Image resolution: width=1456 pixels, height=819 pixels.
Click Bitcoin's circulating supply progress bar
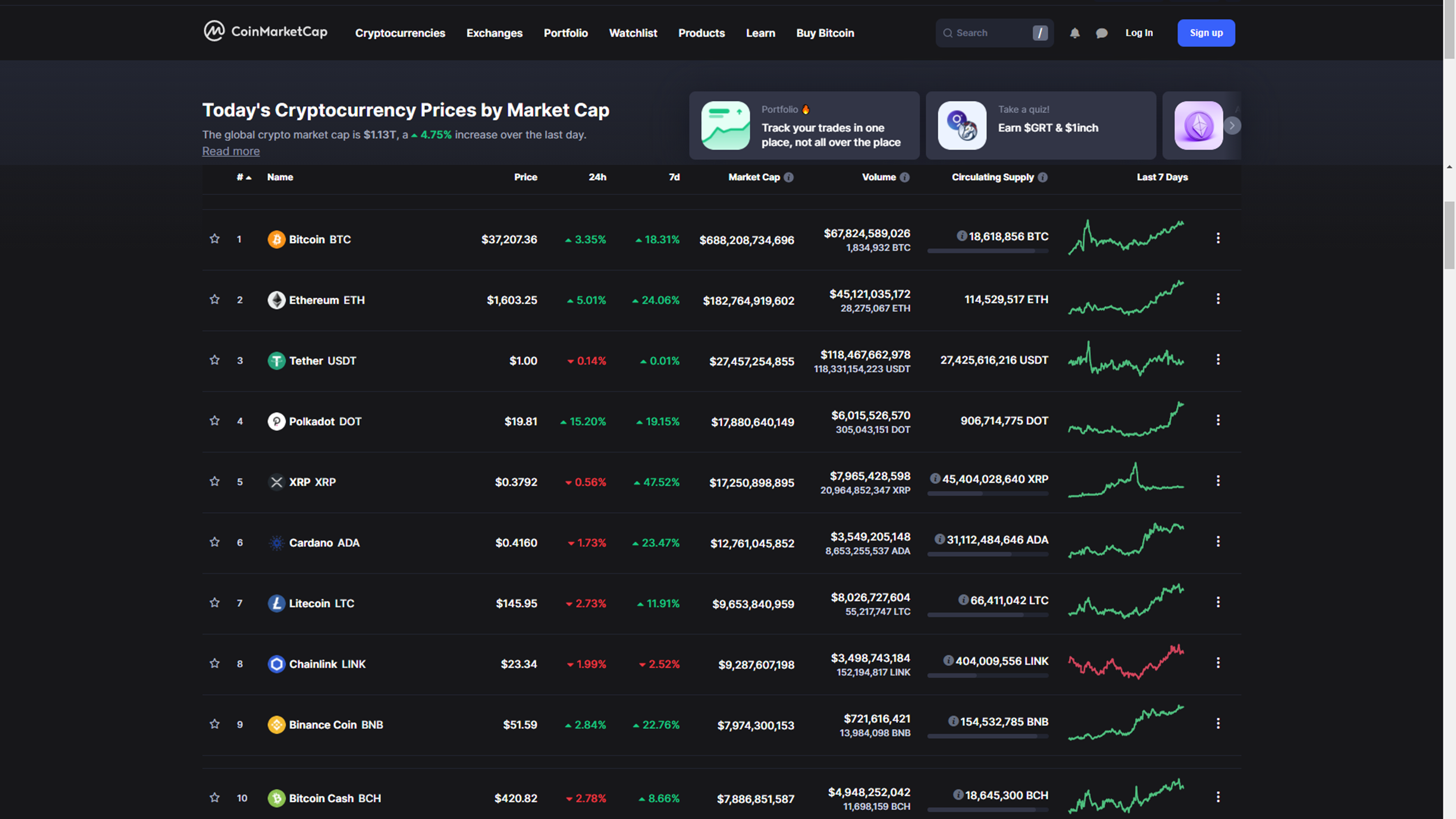point(988,251)
